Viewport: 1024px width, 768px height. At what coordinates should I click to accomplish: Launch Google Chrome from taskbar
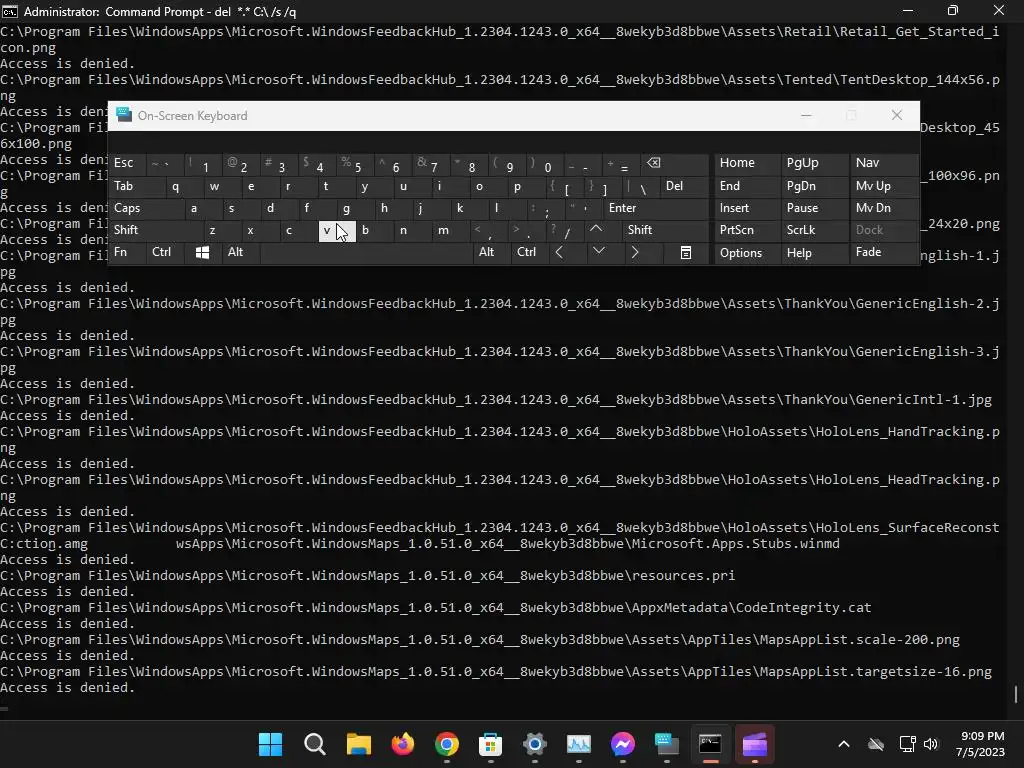tap(447, 744)
